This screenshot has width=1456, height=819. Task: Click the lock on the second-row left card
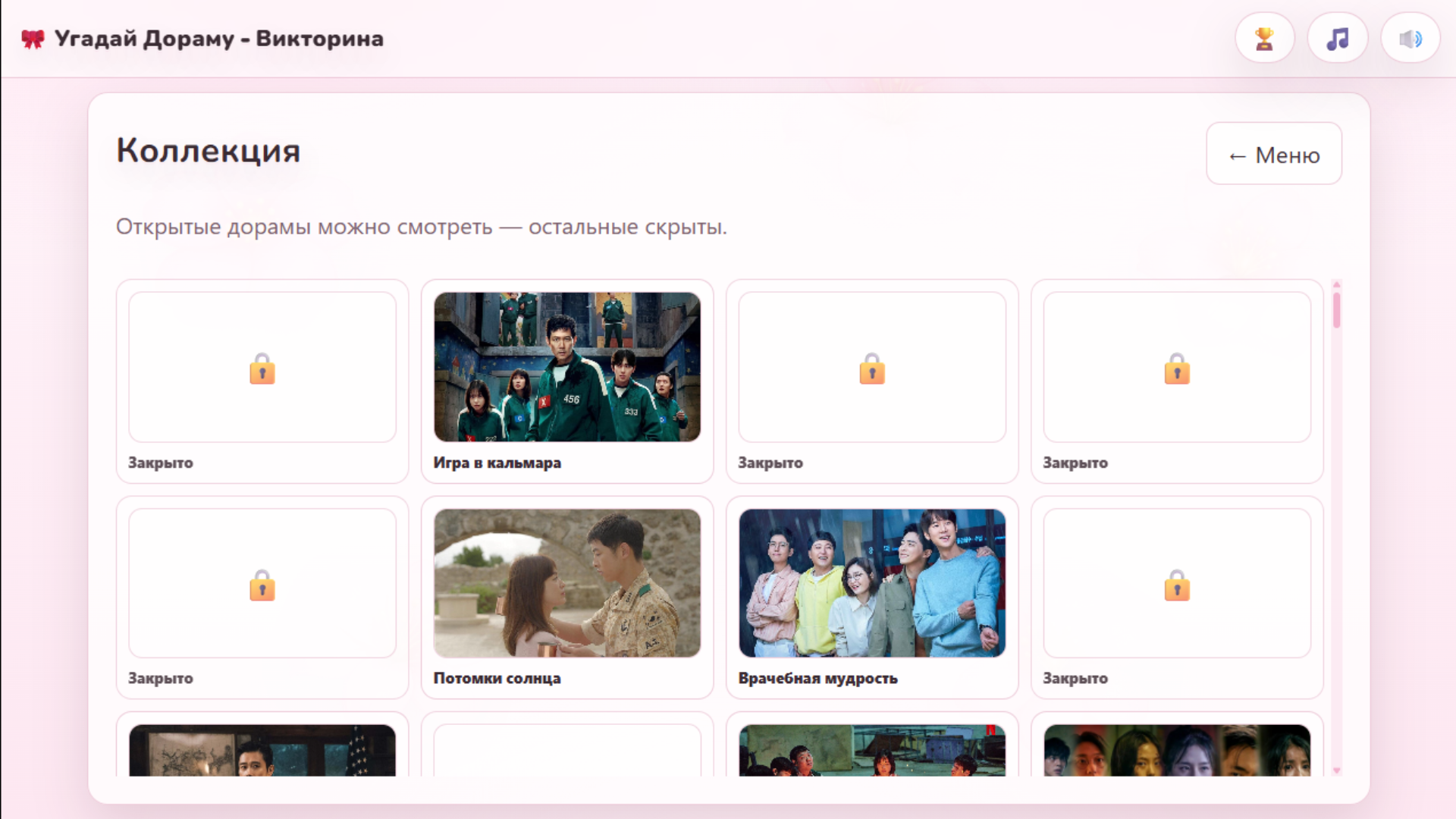pos(262,585)
